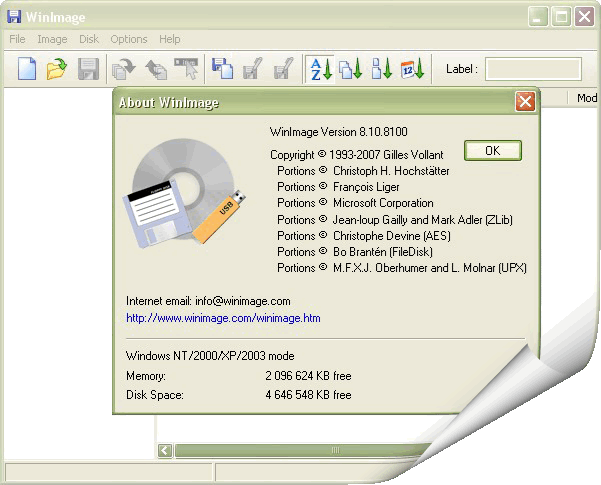
Task: Click OK in About WinImage dialog
Action: (493, 150)
